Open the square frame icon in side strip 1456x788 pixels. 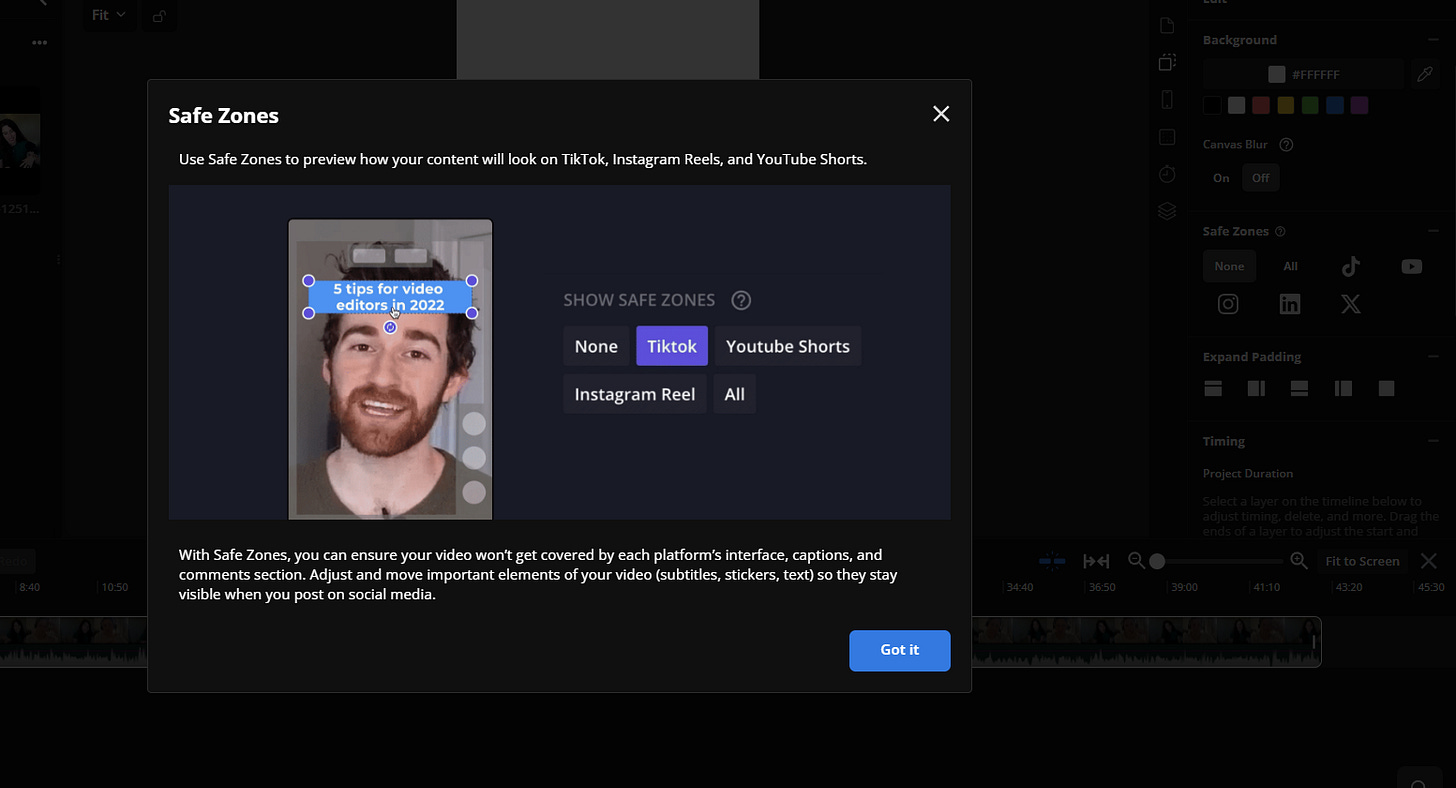pos(1167,137)
